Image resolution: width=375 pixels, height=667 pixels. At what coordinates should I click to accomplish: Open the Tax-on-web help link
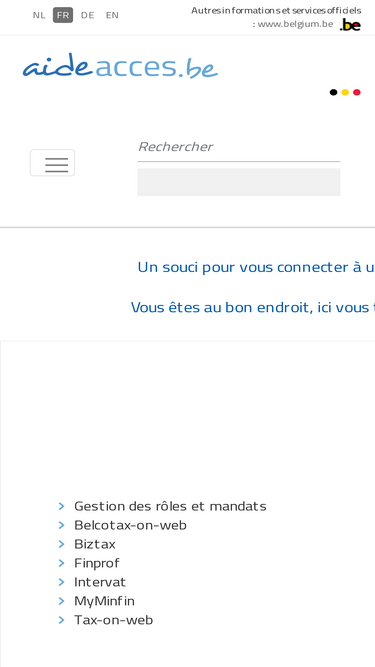(x=114, y=620)
